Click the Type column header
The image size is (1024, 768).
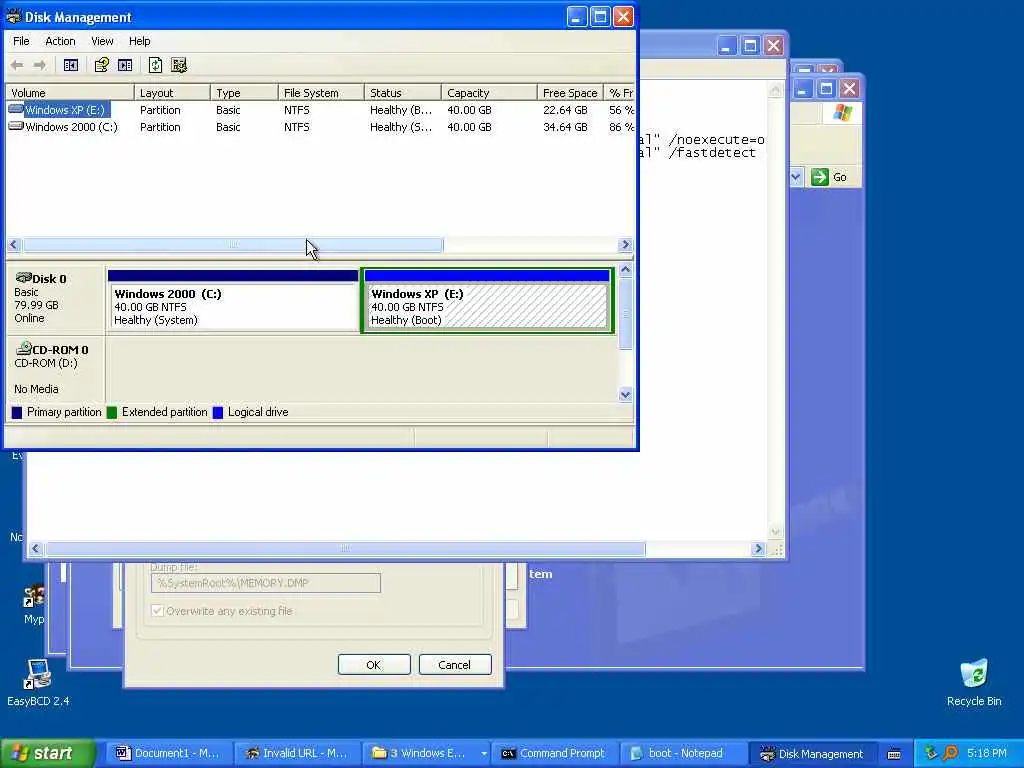click(244, 93)
